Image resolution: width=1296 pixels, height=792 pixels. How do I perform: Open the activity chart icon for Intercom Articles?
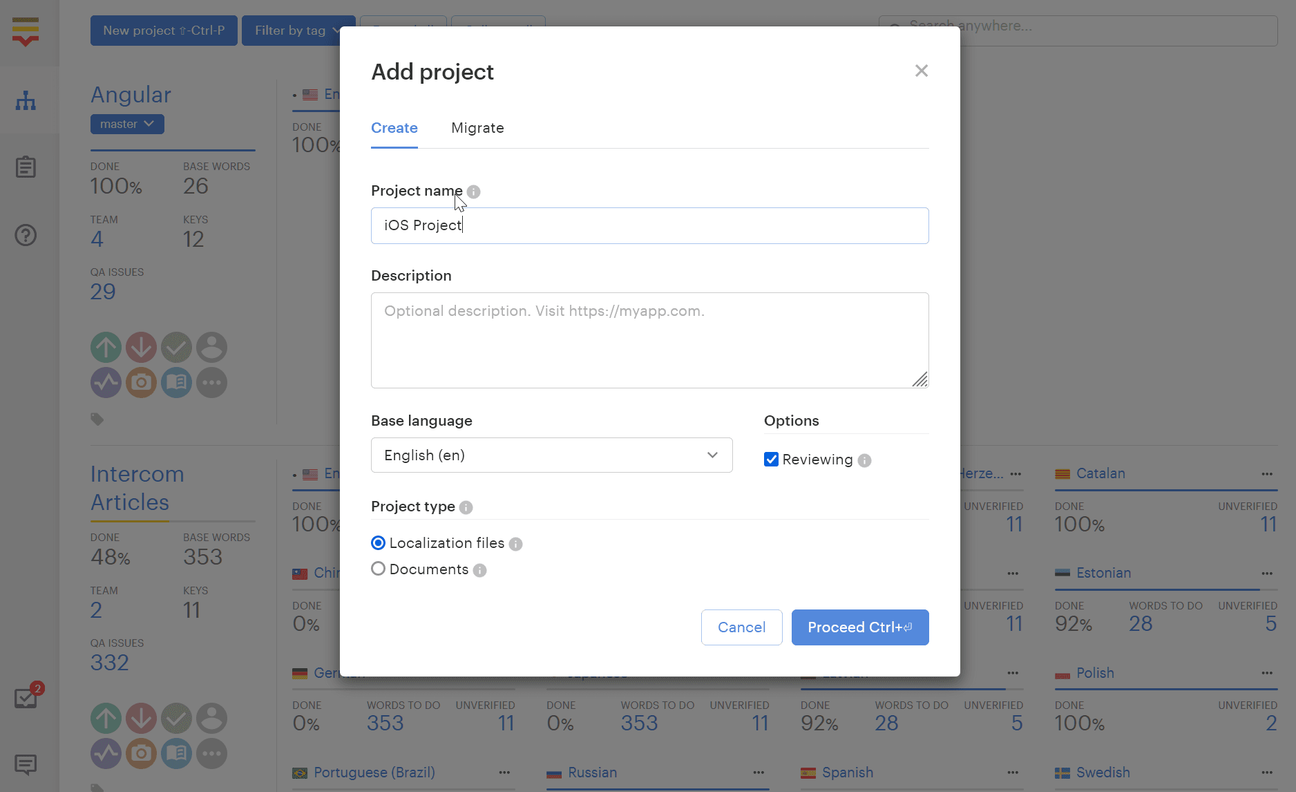point(106,753)
